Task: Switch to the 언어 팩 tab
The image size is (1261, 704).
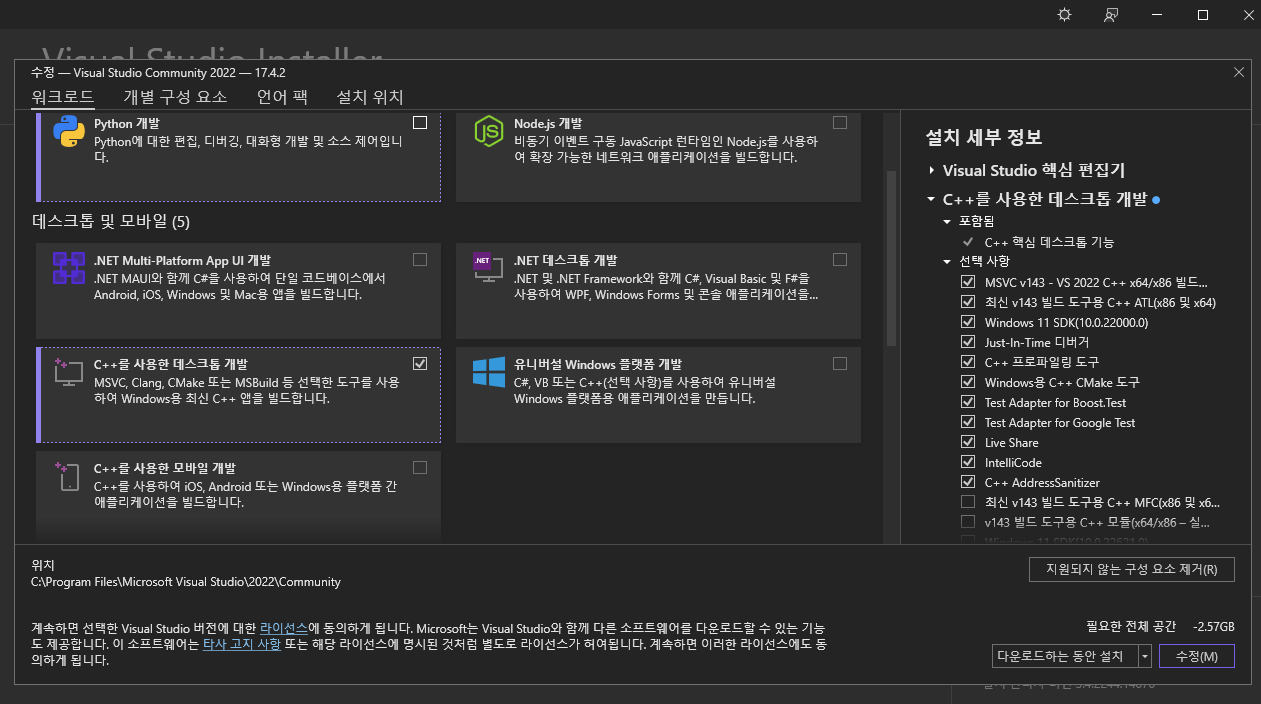Action: pos(282,97)
